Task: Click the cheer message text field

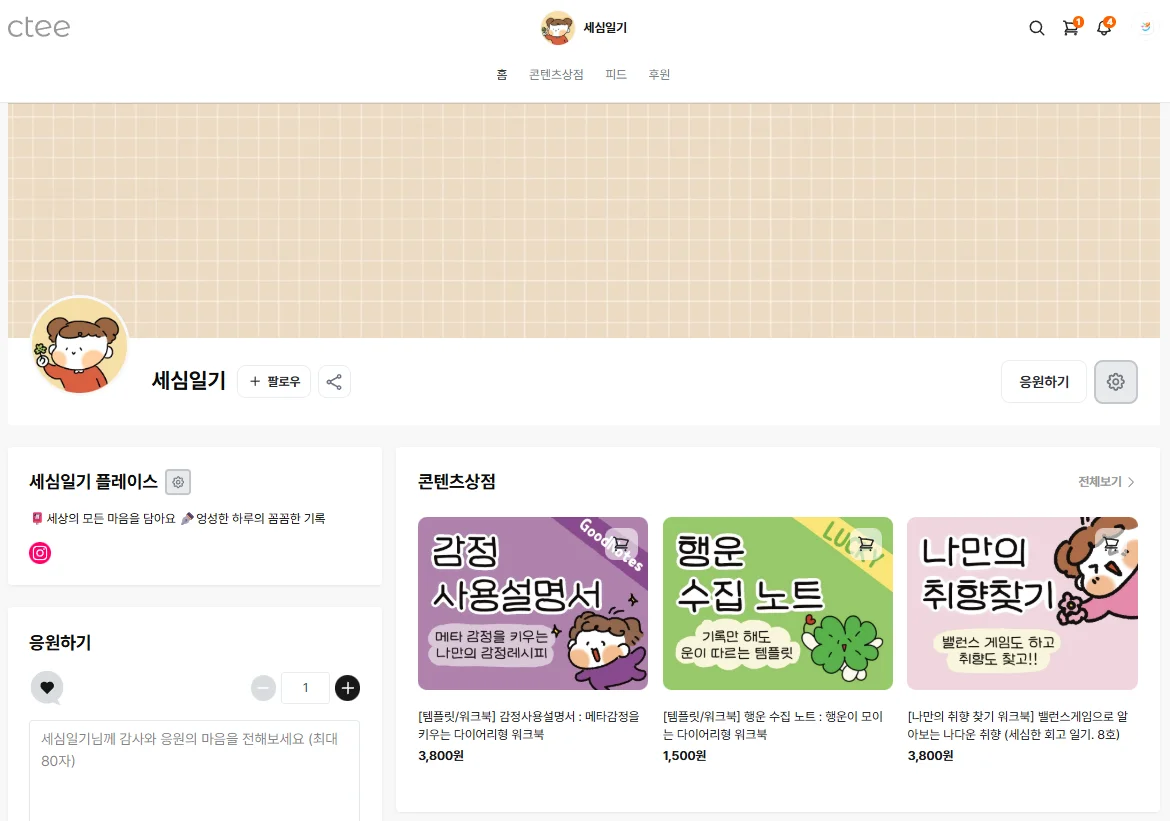Action: tap(195, 770)
